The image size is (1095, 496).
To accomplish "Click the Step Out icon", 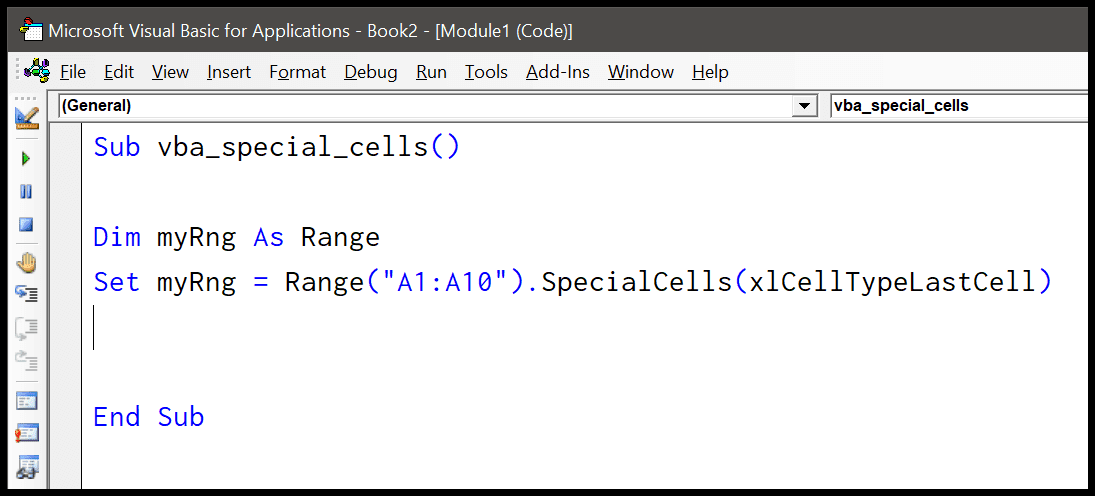I will pyautogui.click(x=26, y=360).
